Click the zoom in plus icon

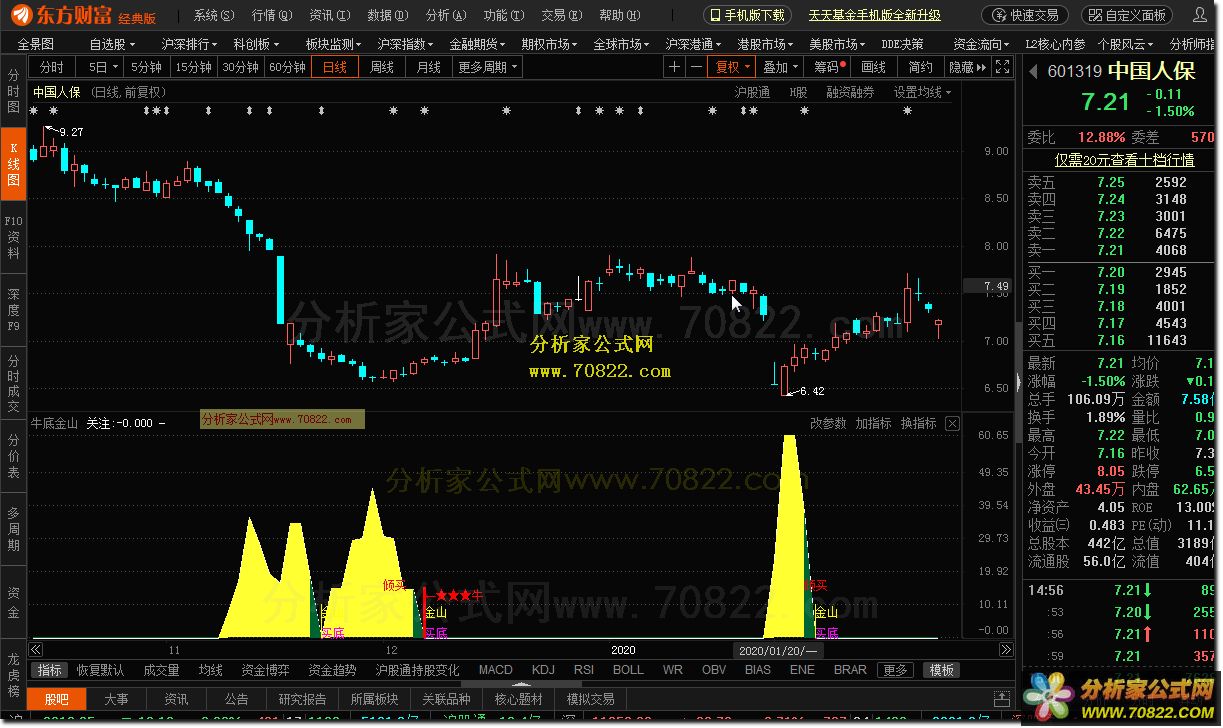[675, 67]
